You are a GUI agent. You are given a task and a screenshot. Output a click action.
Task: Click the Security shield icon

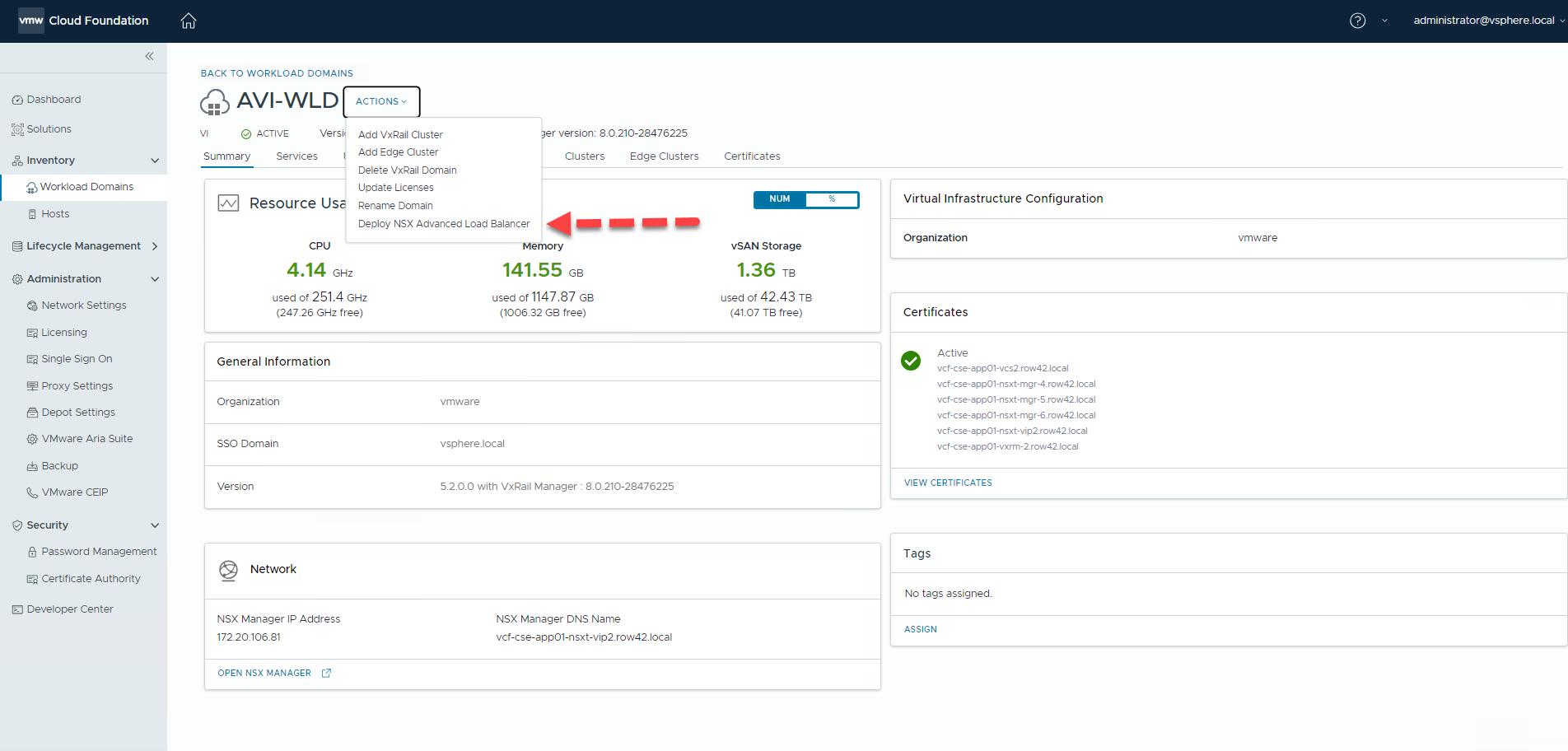tap(17, 525)
